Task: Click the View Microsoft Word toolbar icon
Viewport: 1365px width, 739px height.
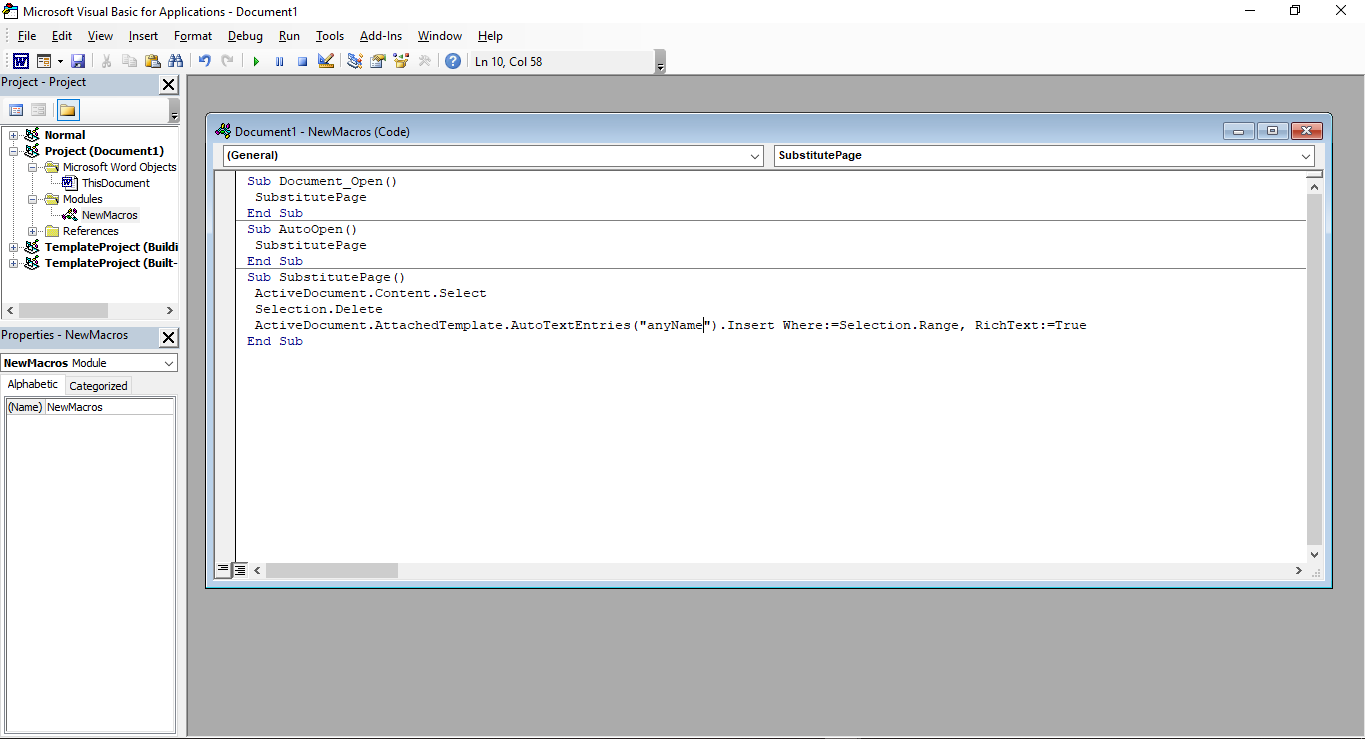Action: pyautogui.click(x=20, y=61)
